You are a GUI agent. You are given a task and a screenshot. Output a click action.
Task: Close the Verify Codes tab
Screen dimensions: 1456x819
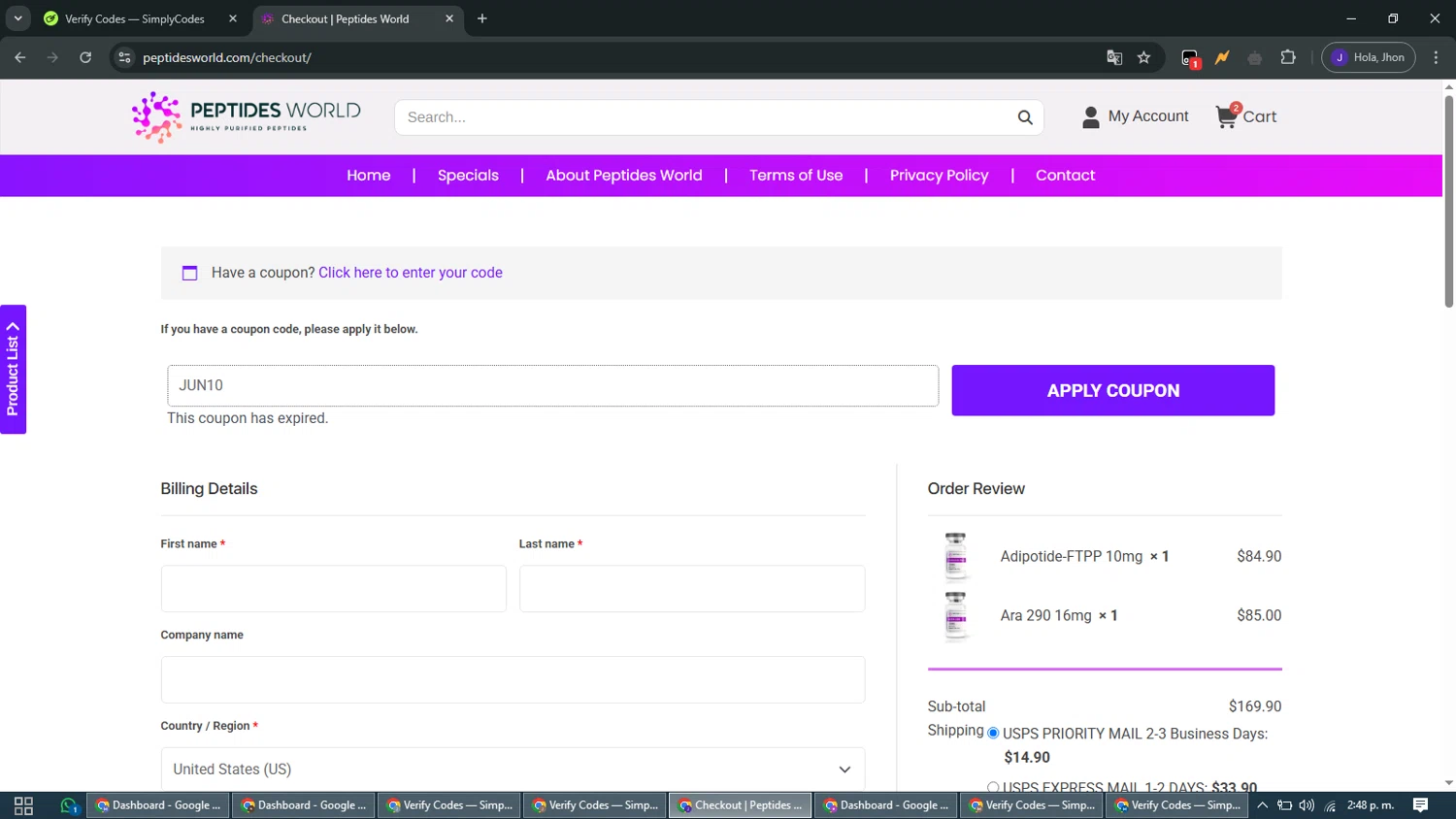tap(233, 18)
